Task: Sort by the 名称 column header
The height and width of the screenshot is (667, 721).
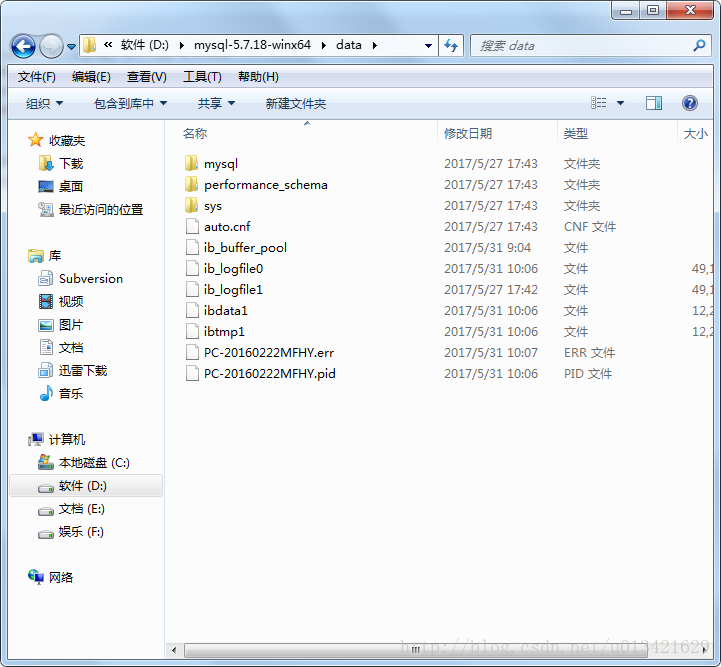Action: tap(195, 134)
